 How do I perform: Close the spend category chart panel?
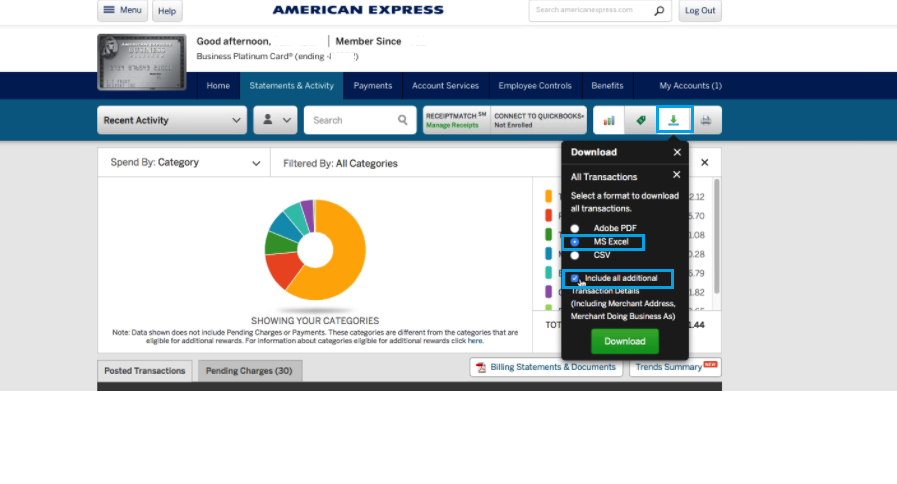(705, 162)
